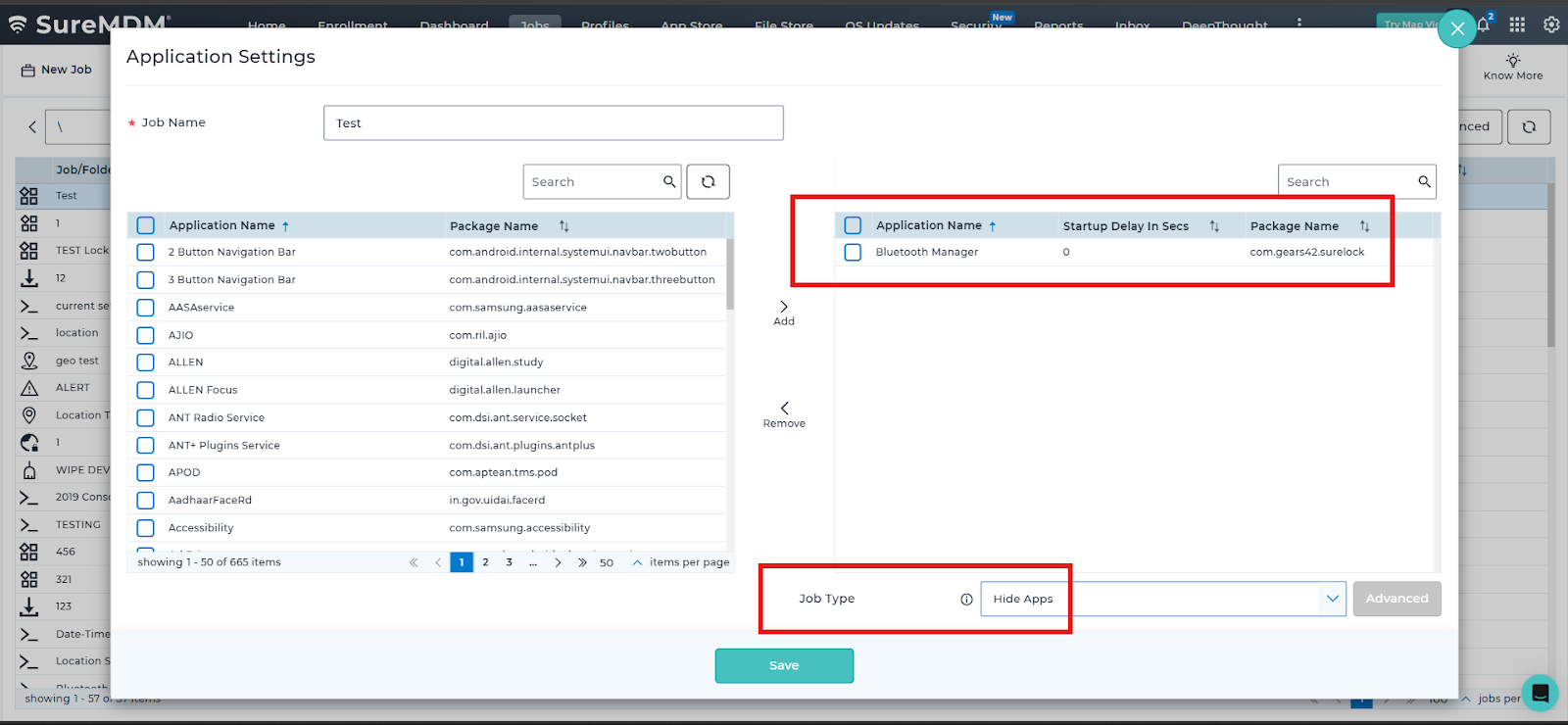Click the Add arrow icon

click(784, 308)
